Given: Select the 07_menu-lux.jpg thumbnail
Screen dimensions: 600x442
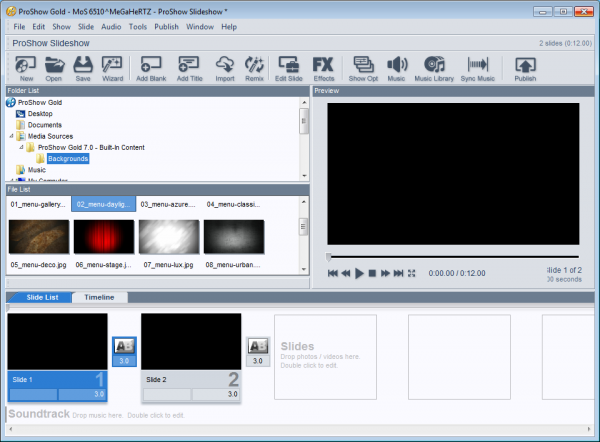Looking at the screenshot, I should (169, 237).
